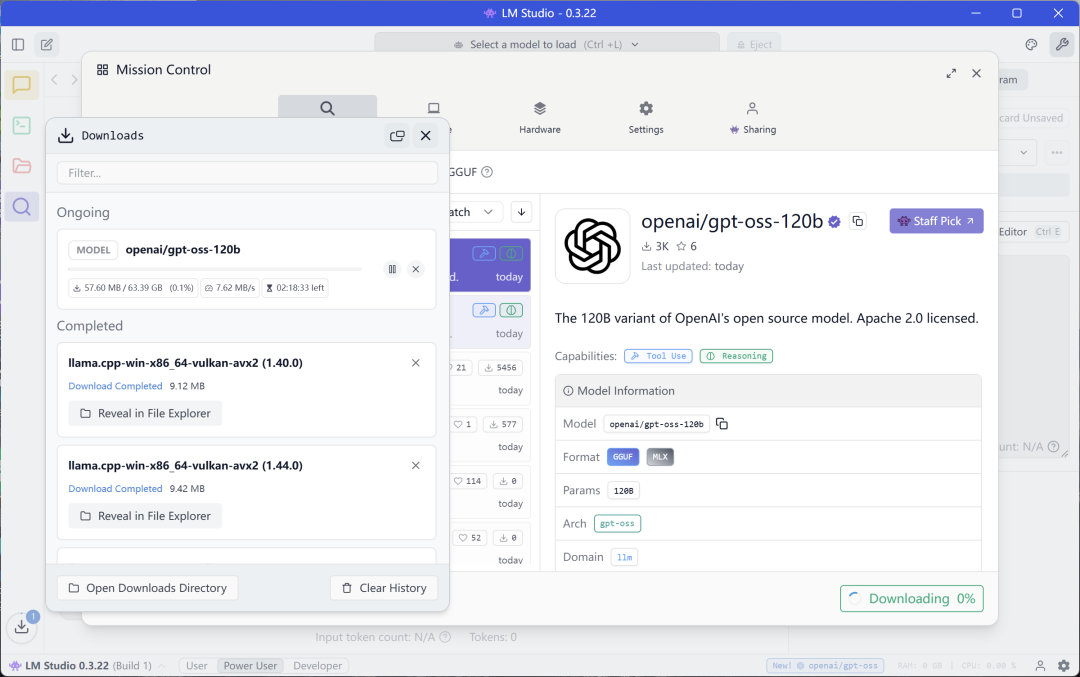Switch to Power User mode
1080x677 pixels.
(250, 665)
